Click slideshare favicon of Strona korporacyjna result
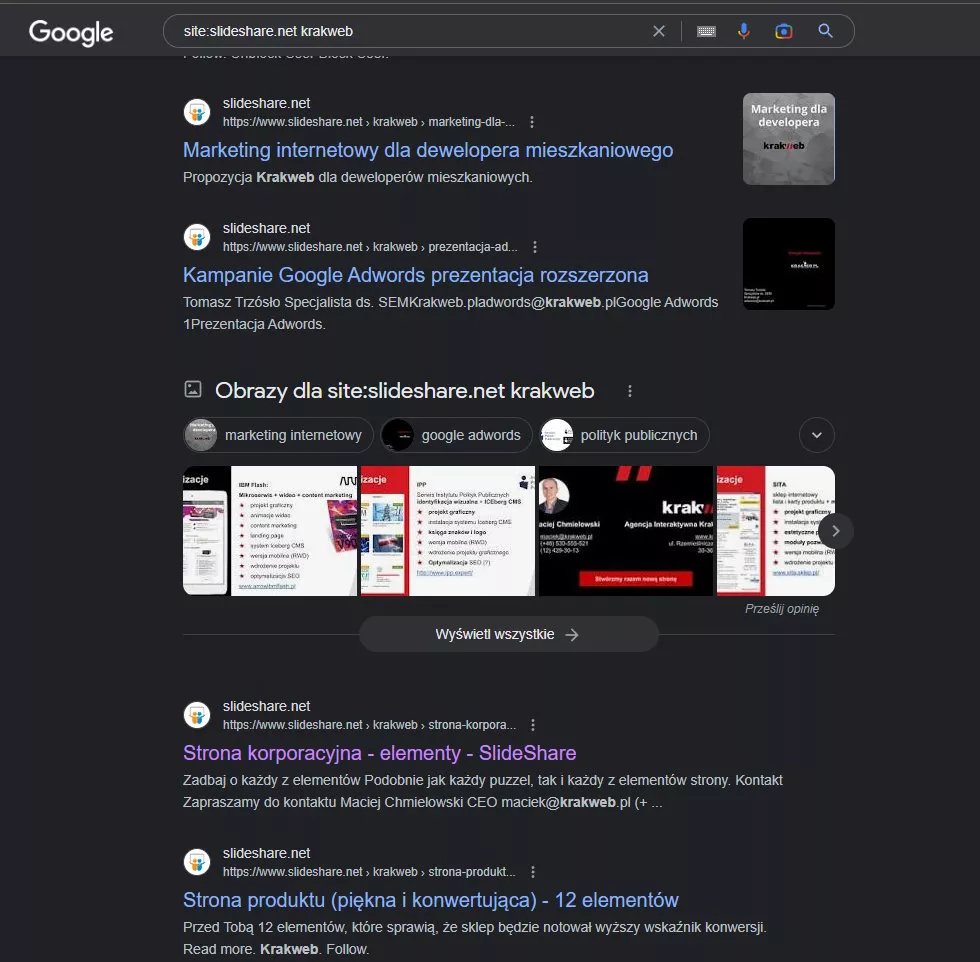The width and height of the screenshot is (980, 962). [197, 715]
